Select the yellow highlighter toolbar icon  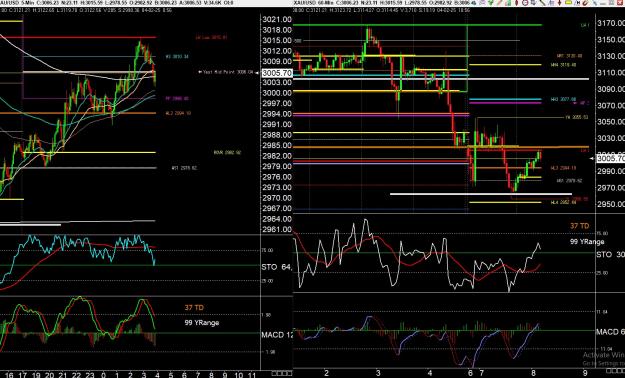[568, 2]
